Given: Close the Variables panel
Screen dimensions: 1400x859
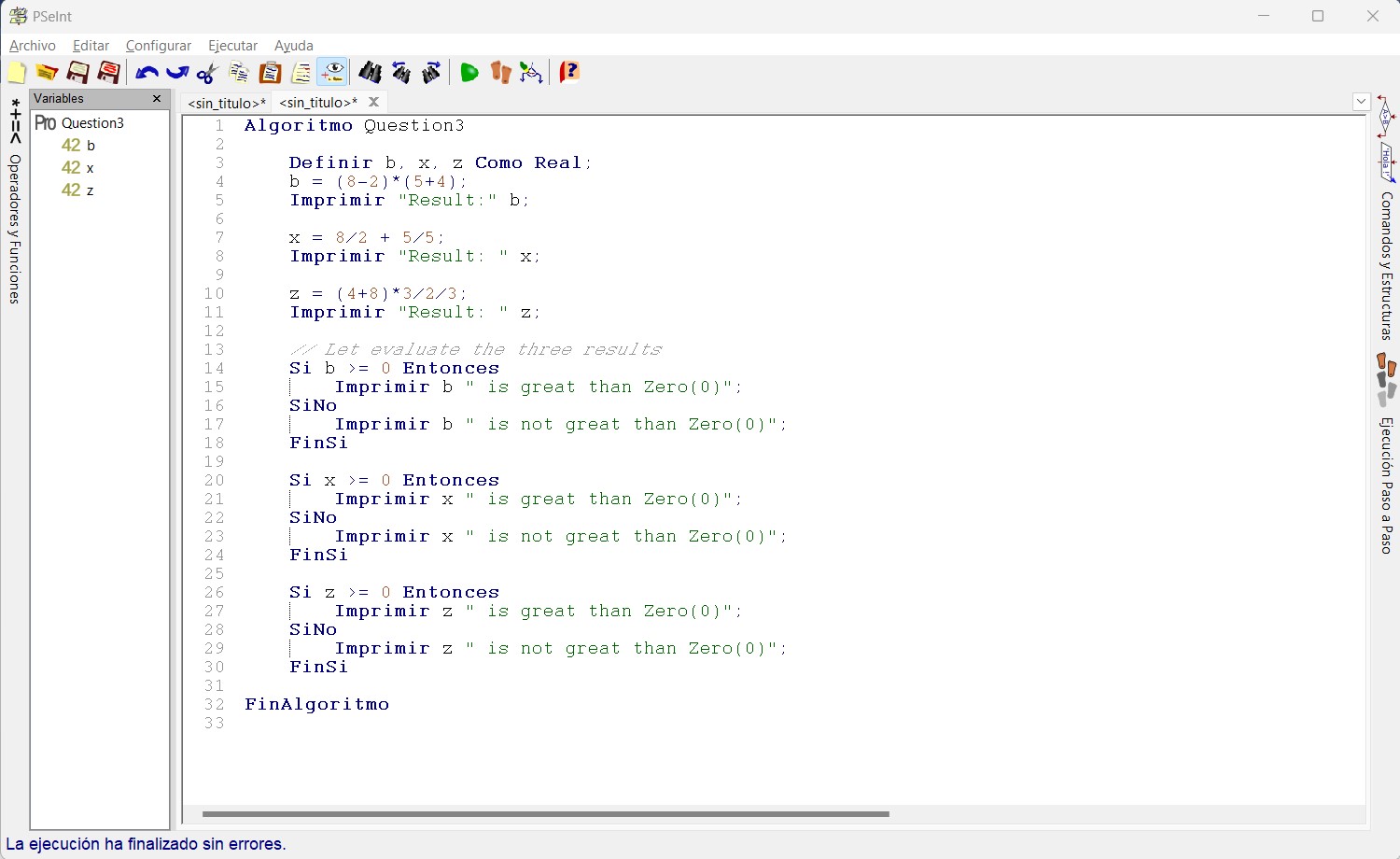Looking at the screenshot, I should point(157,98).
